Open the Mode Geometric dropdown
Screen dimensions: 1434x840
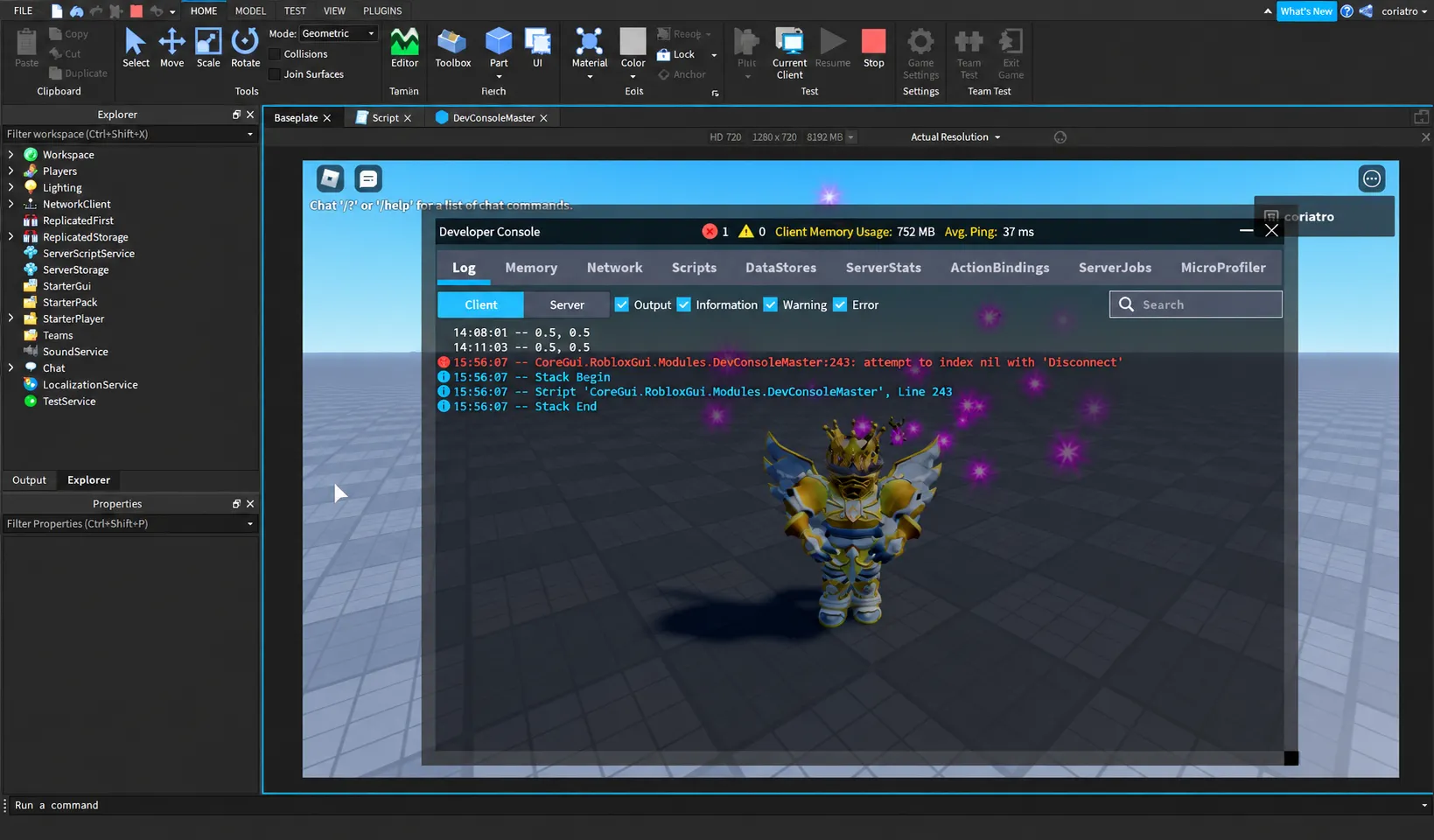[x=339, y=33]
